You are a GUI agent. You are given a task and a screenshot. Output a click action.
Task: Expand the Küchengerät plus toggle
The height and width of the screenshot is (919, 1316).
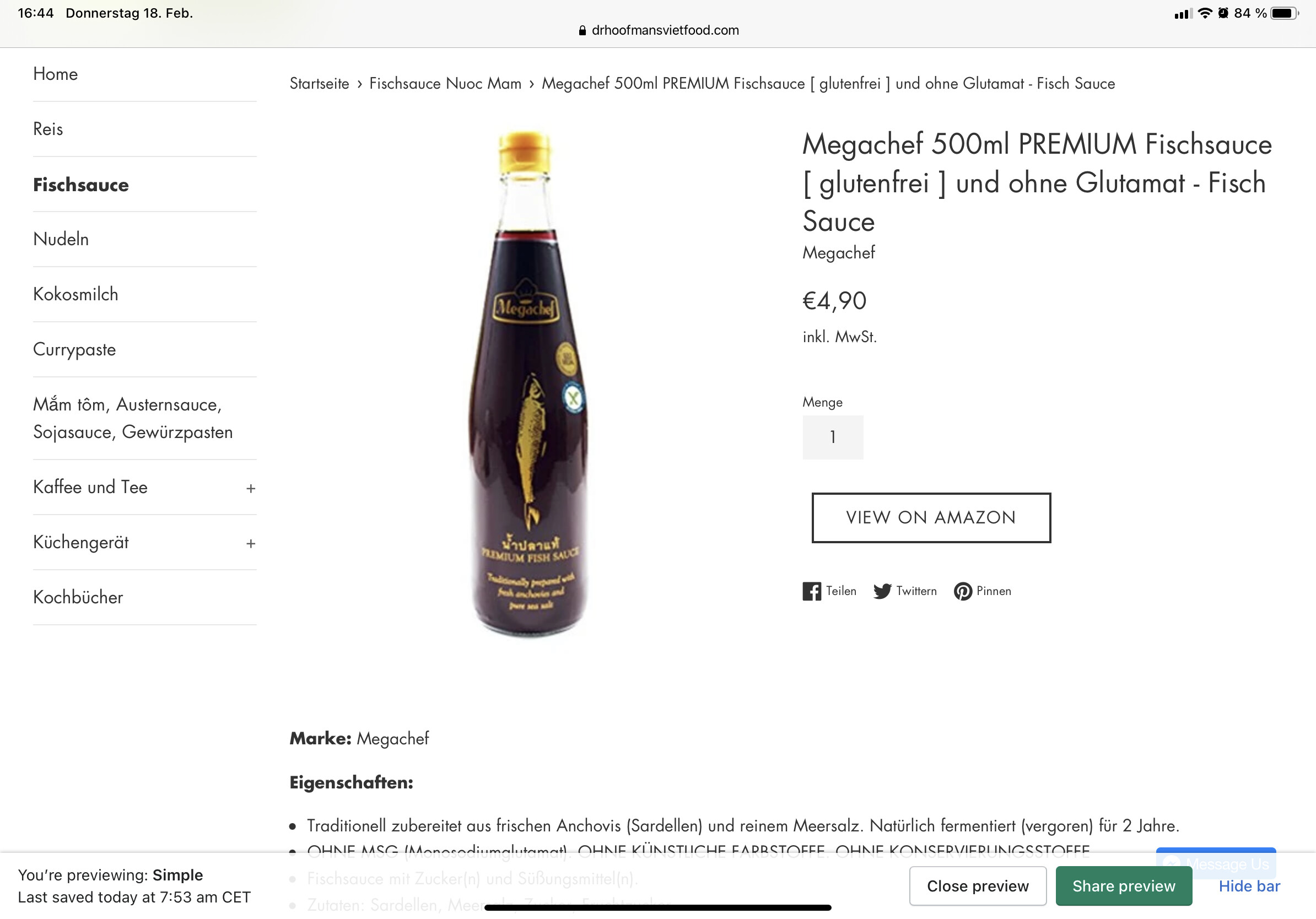pos(251,543)
